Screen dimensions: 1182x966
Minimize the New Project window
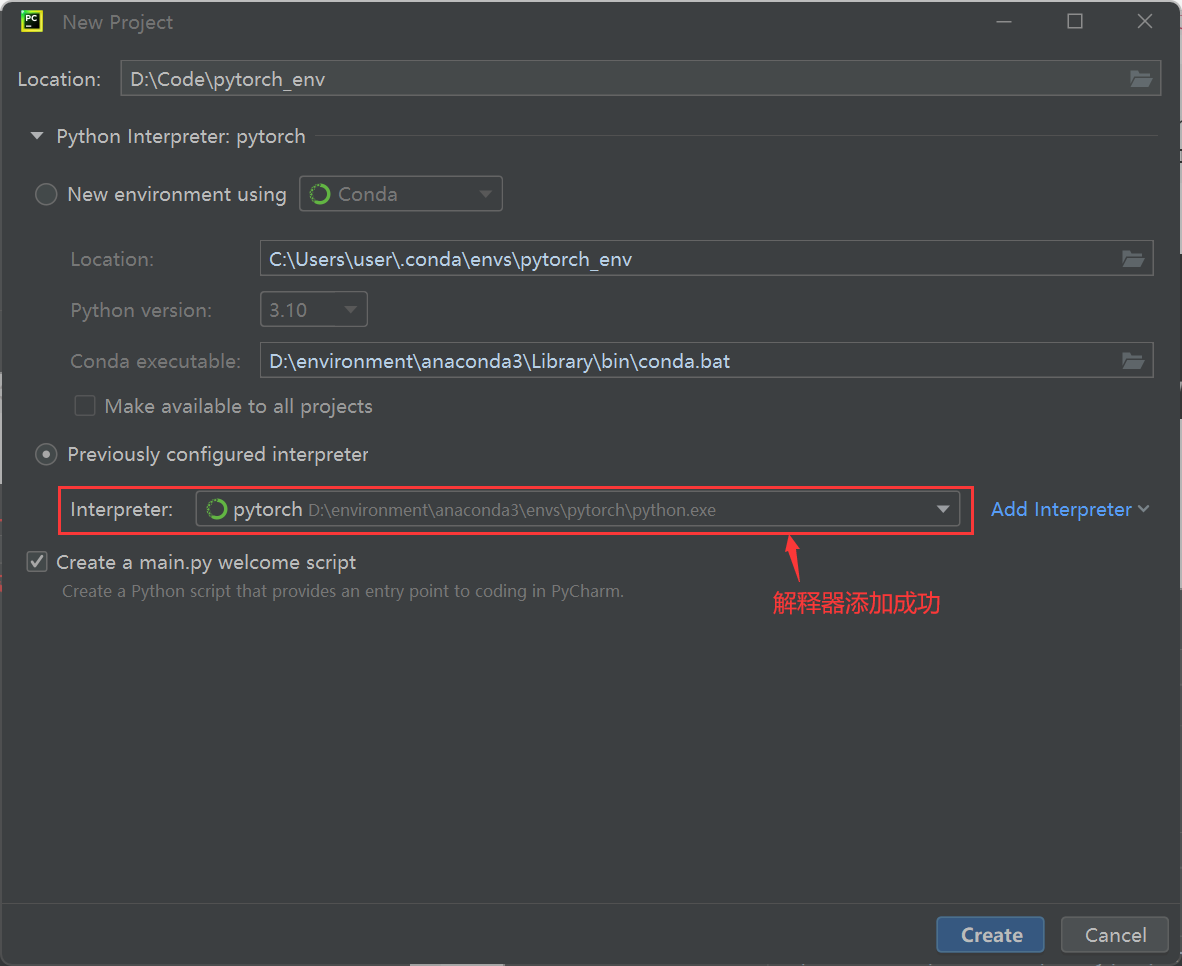(1004, 22)
